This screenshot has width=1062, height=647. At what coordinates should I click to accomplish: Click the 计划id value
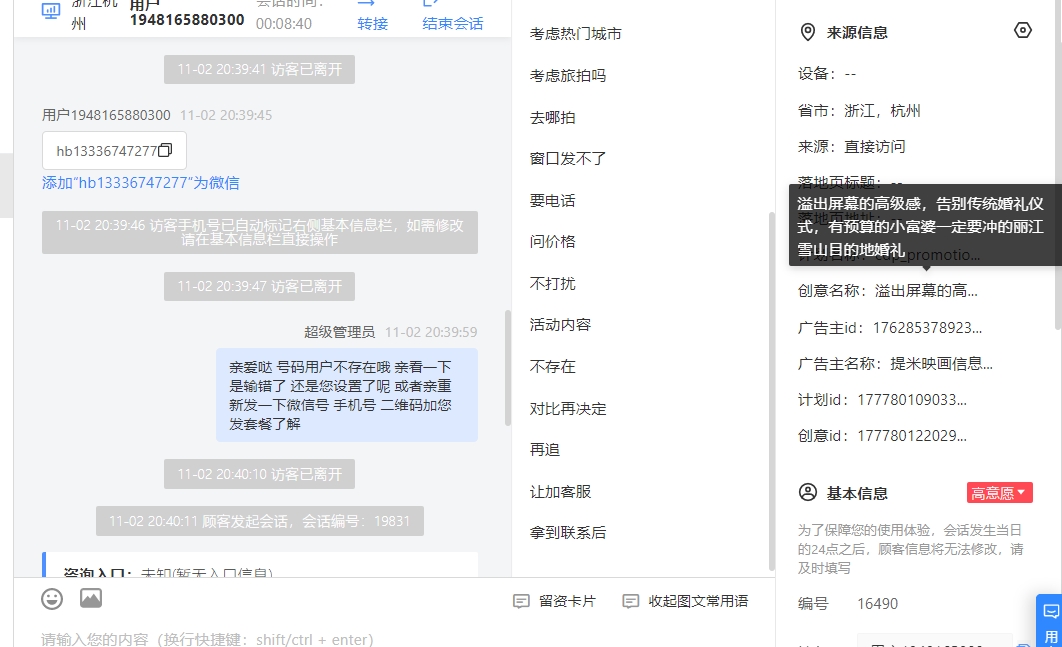click(x=912, y=400)
